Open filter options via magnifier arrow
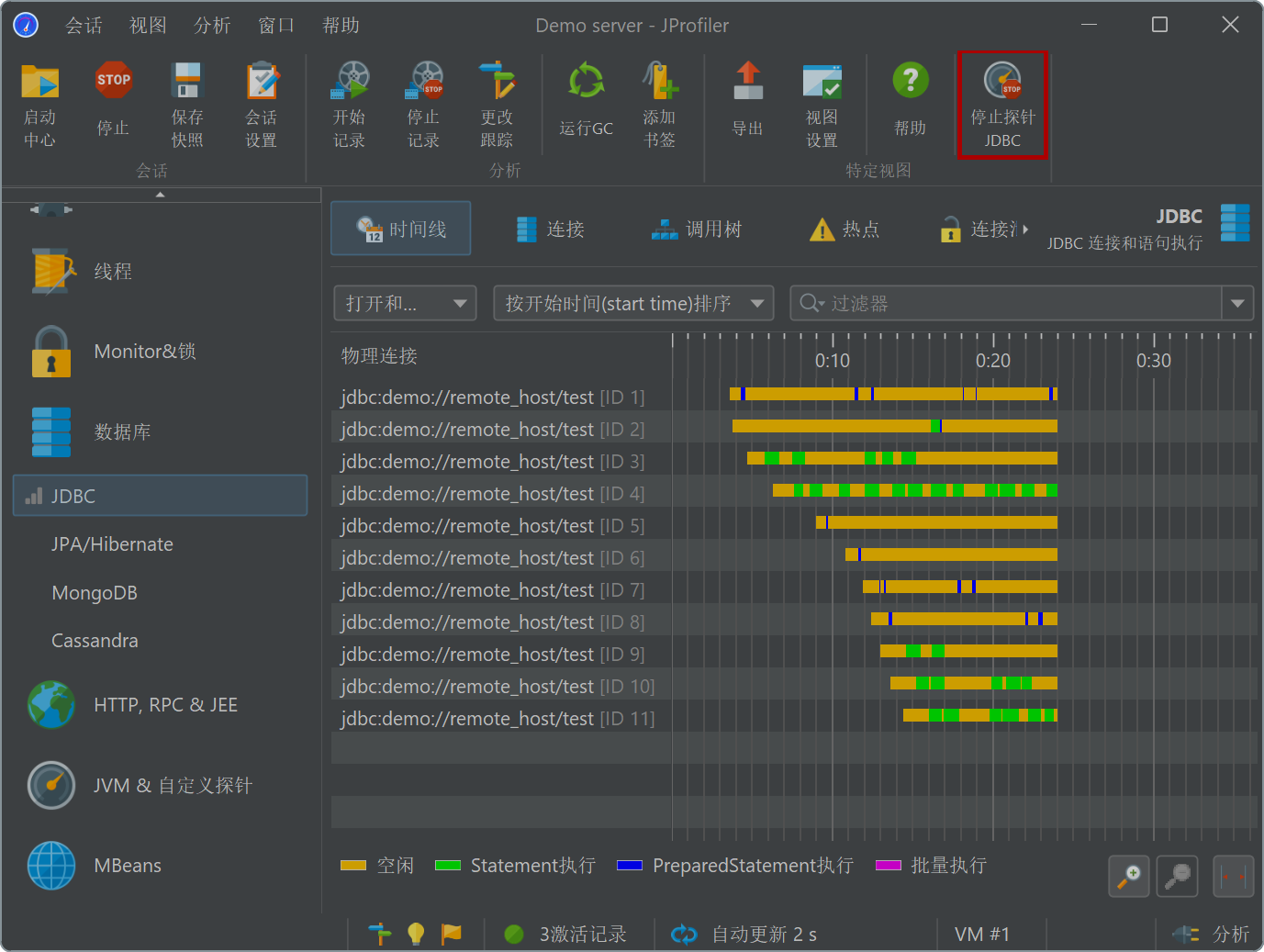The width and height of the screenshot is (1264, 952). (x=812, y=303)
